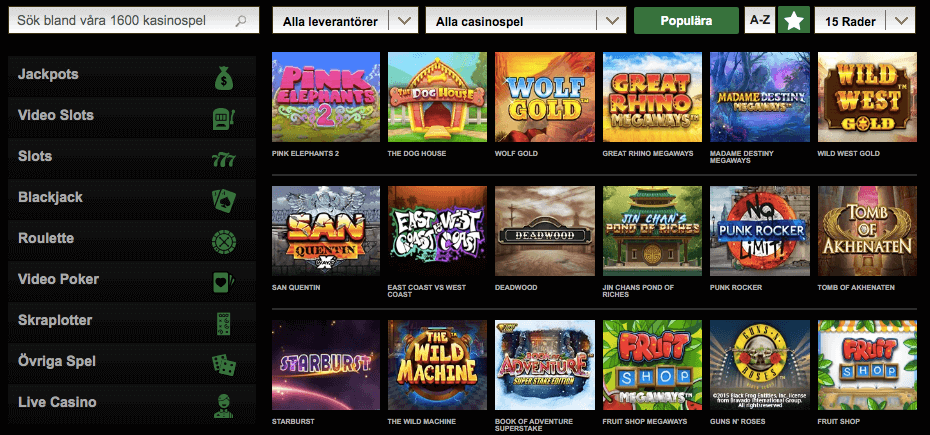Select the Skraplotter category

click(132, 320)
